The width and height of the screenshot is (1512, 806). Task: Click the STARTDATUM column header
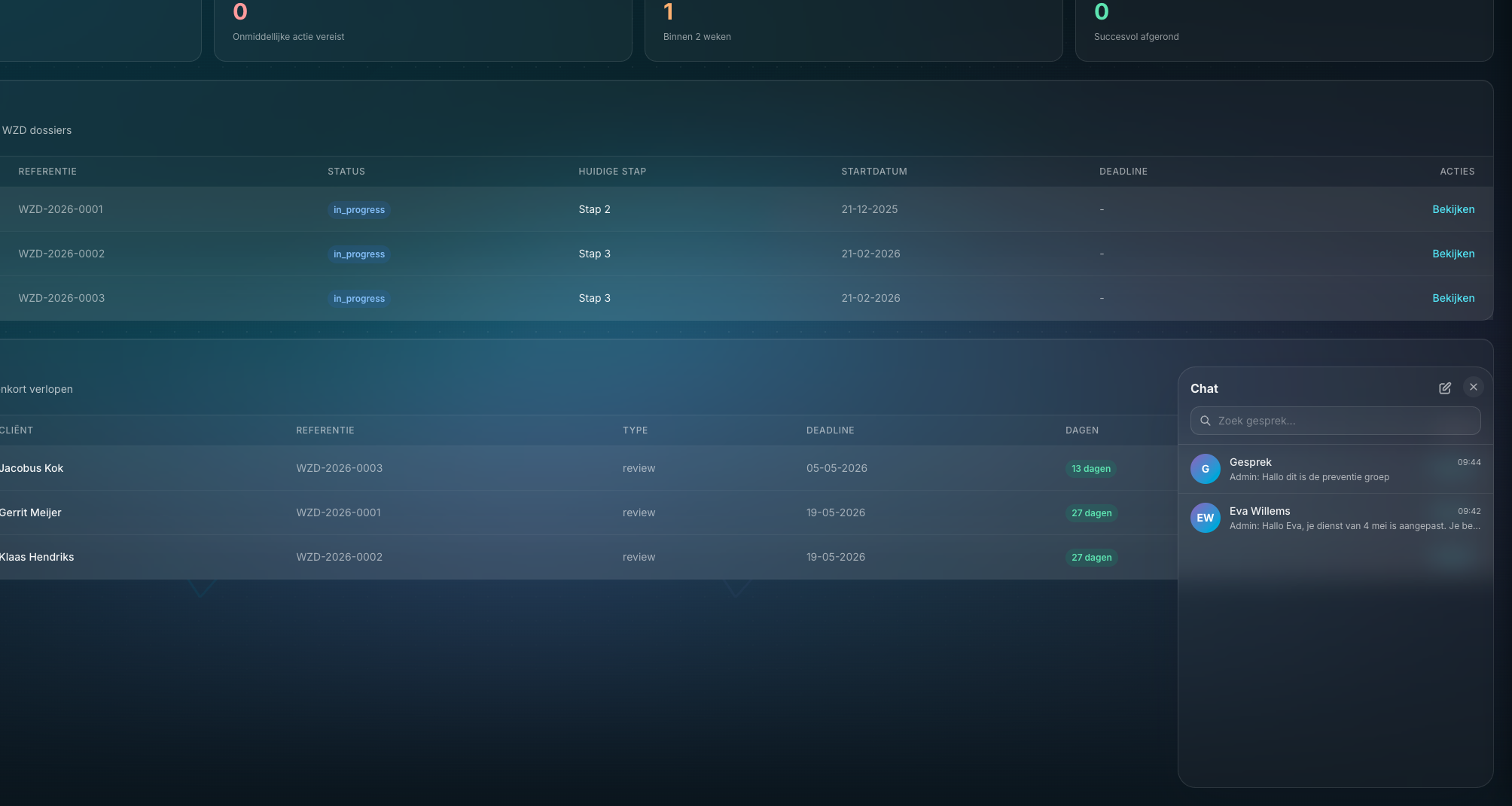[x=874, y=172]
